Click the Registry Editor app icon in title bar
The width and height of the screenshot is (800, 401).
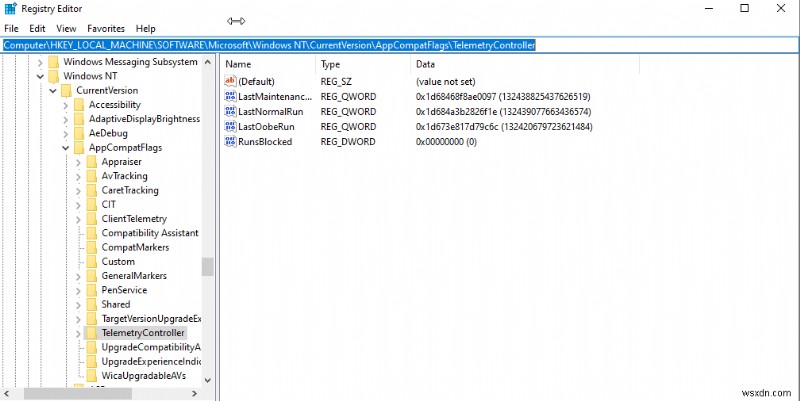[x=10, y=9]
